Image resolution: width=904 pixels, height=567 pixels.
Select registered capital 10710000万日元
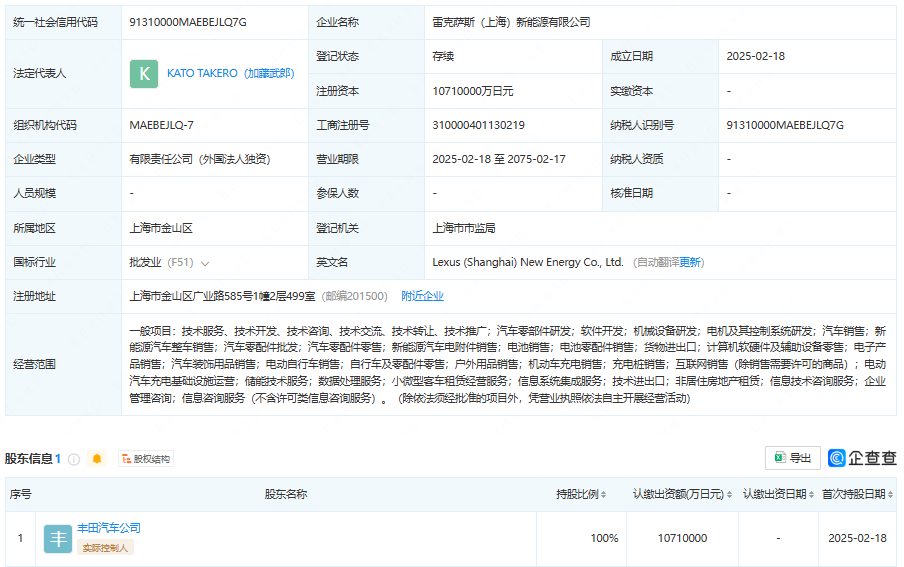click(473, 91)
